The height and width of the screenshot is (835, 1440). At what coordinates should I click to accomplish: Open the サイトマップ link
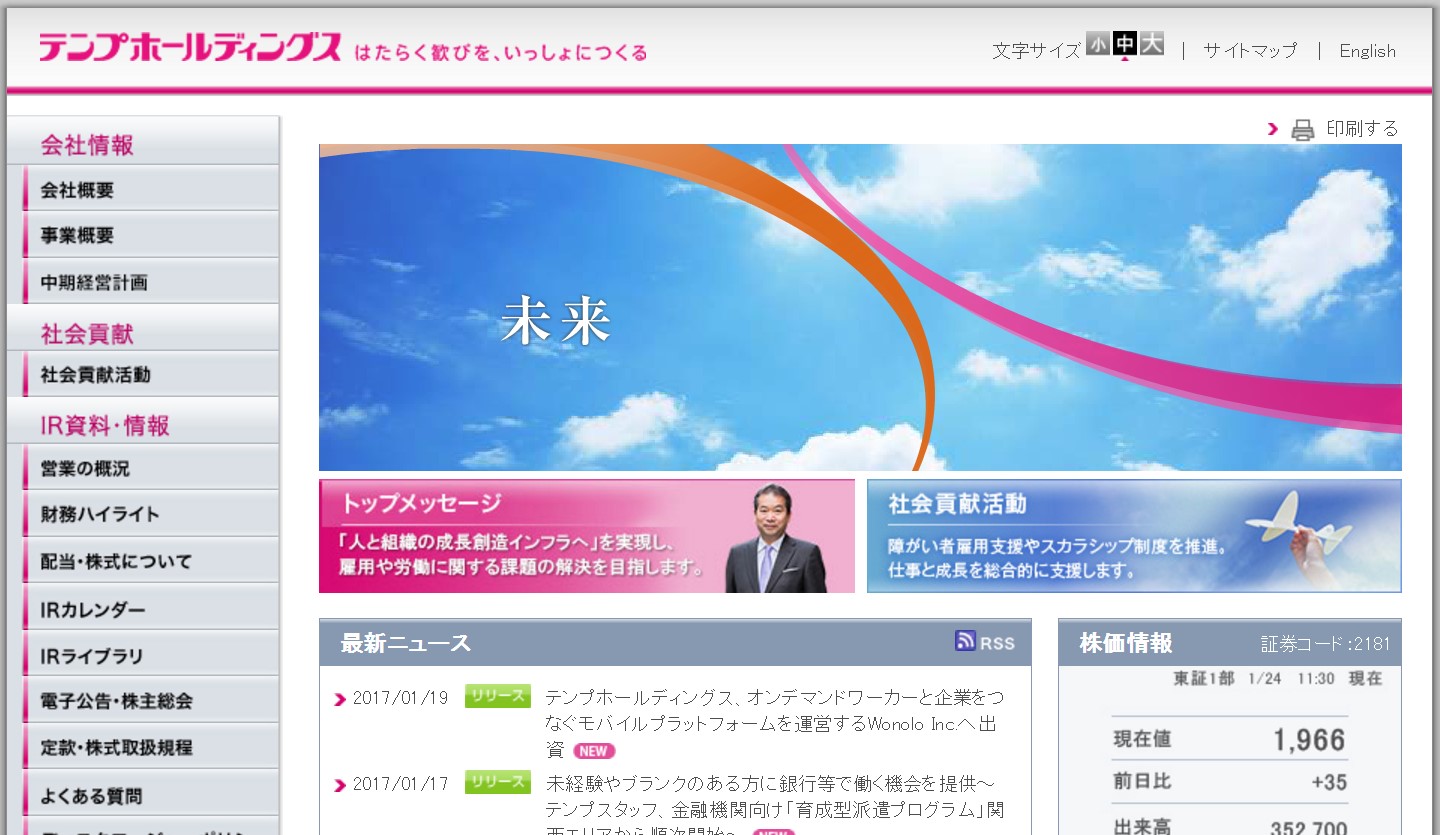tap(1250, 50)
